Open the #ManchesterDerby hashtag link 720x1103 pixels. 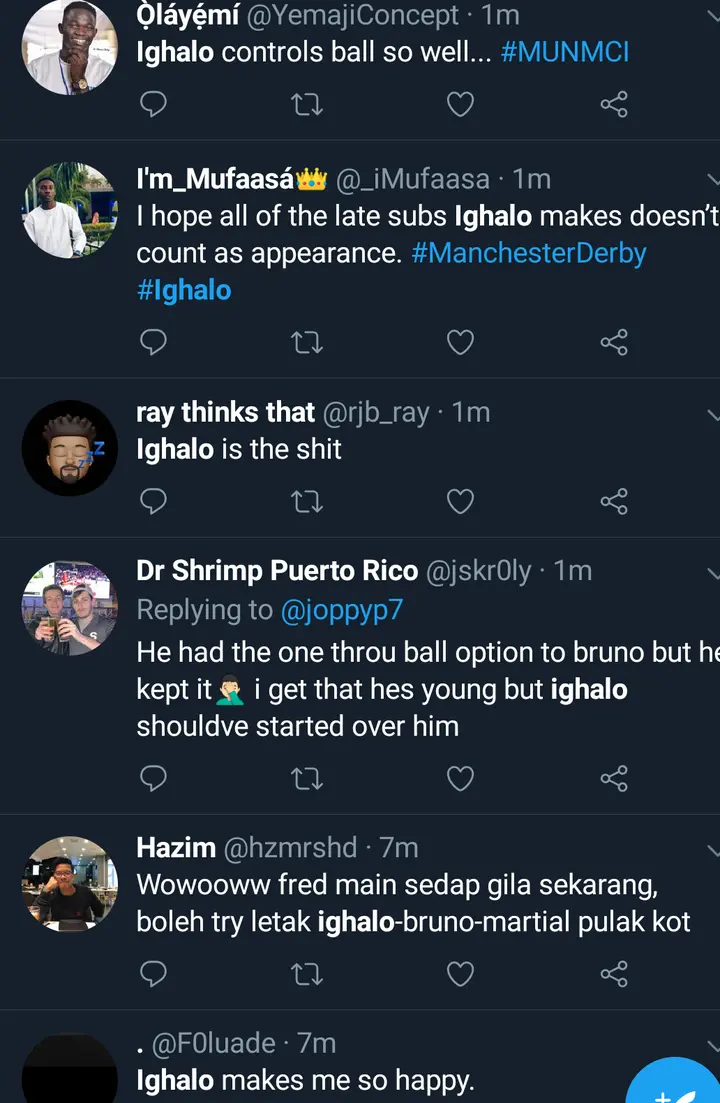(529, 253)
